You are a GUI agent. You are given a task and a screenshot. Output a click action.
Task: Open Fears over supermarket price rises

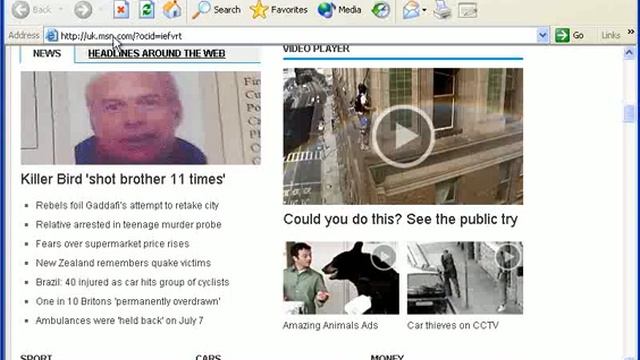pos(113,244)
